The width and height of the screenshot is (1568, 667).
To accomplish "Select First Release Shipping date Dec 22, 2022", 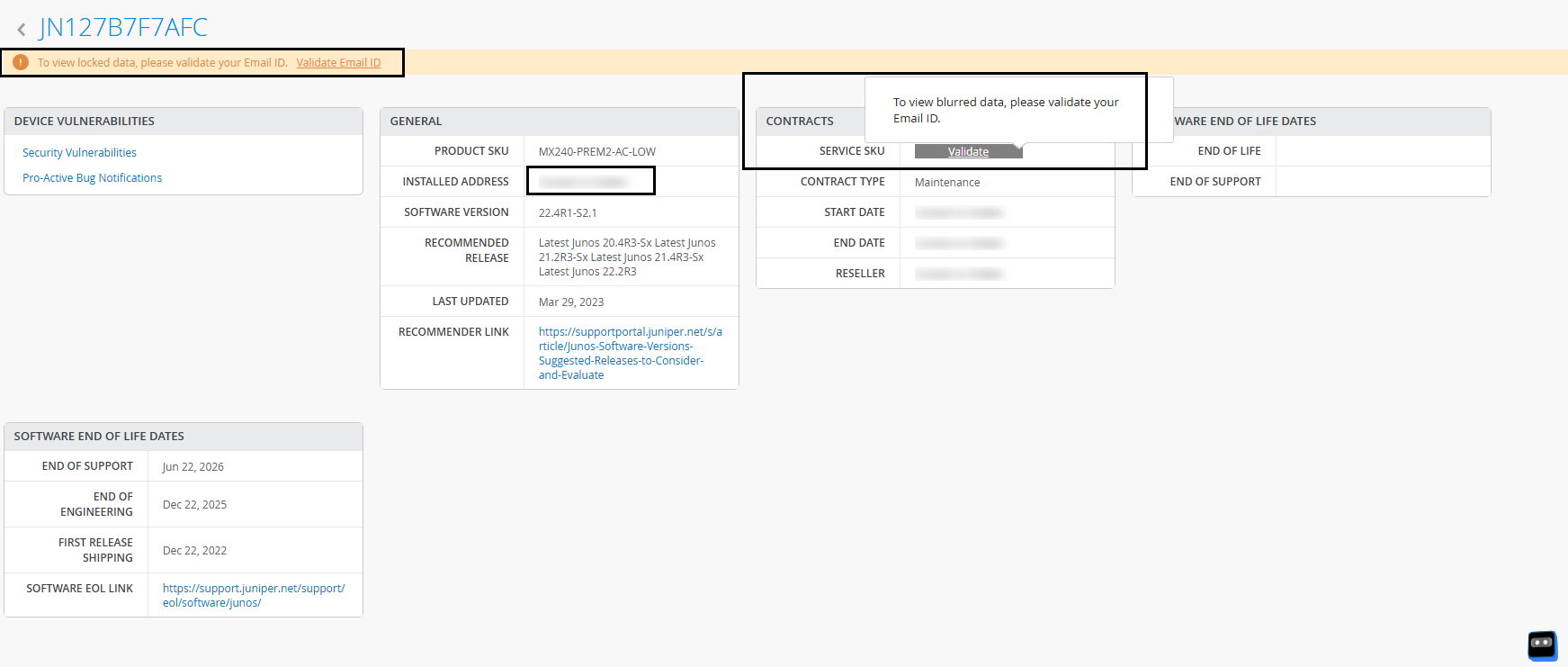I will [x=194, y=551].
